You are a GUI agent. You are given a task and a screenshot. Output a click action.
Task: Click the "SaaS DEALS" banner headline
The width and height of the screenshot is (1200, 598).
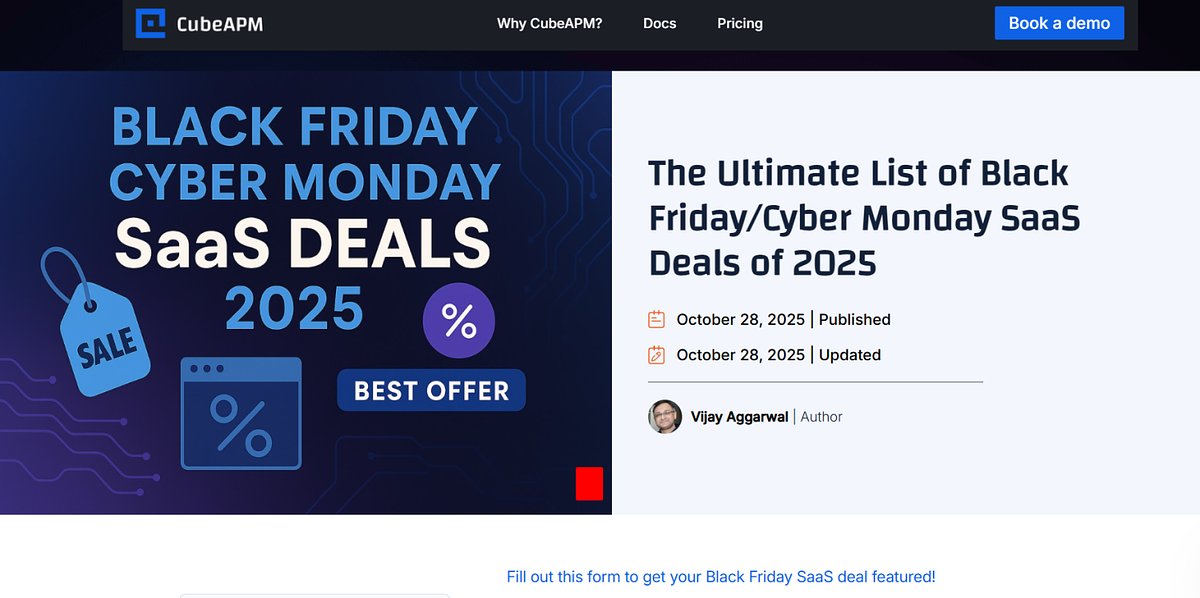[x=302, y=244]
